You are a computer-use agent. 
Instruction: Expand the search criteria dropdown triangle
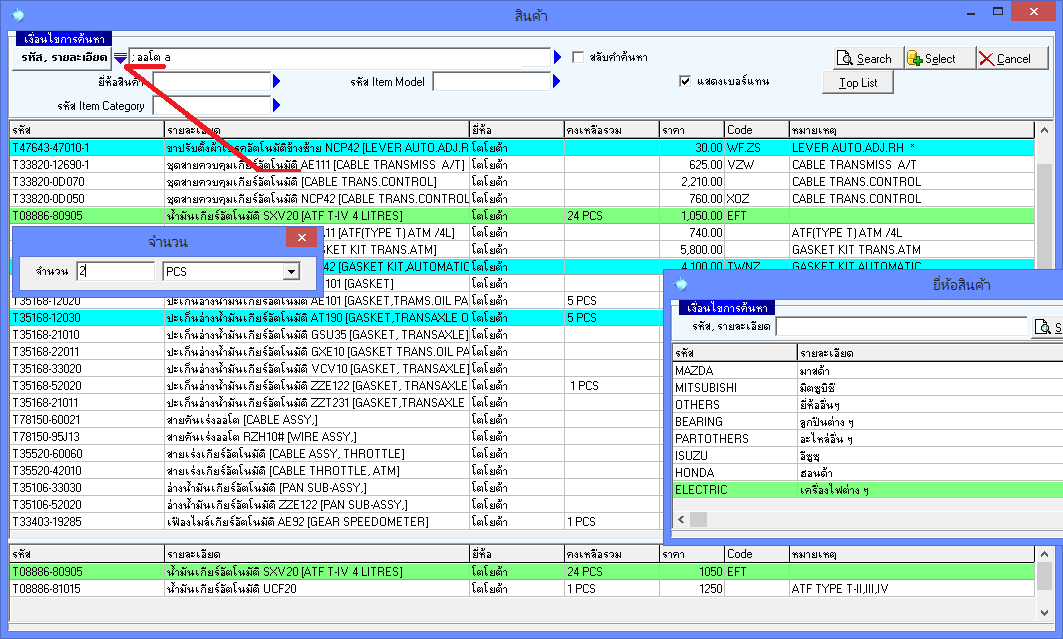coord(120,58)
